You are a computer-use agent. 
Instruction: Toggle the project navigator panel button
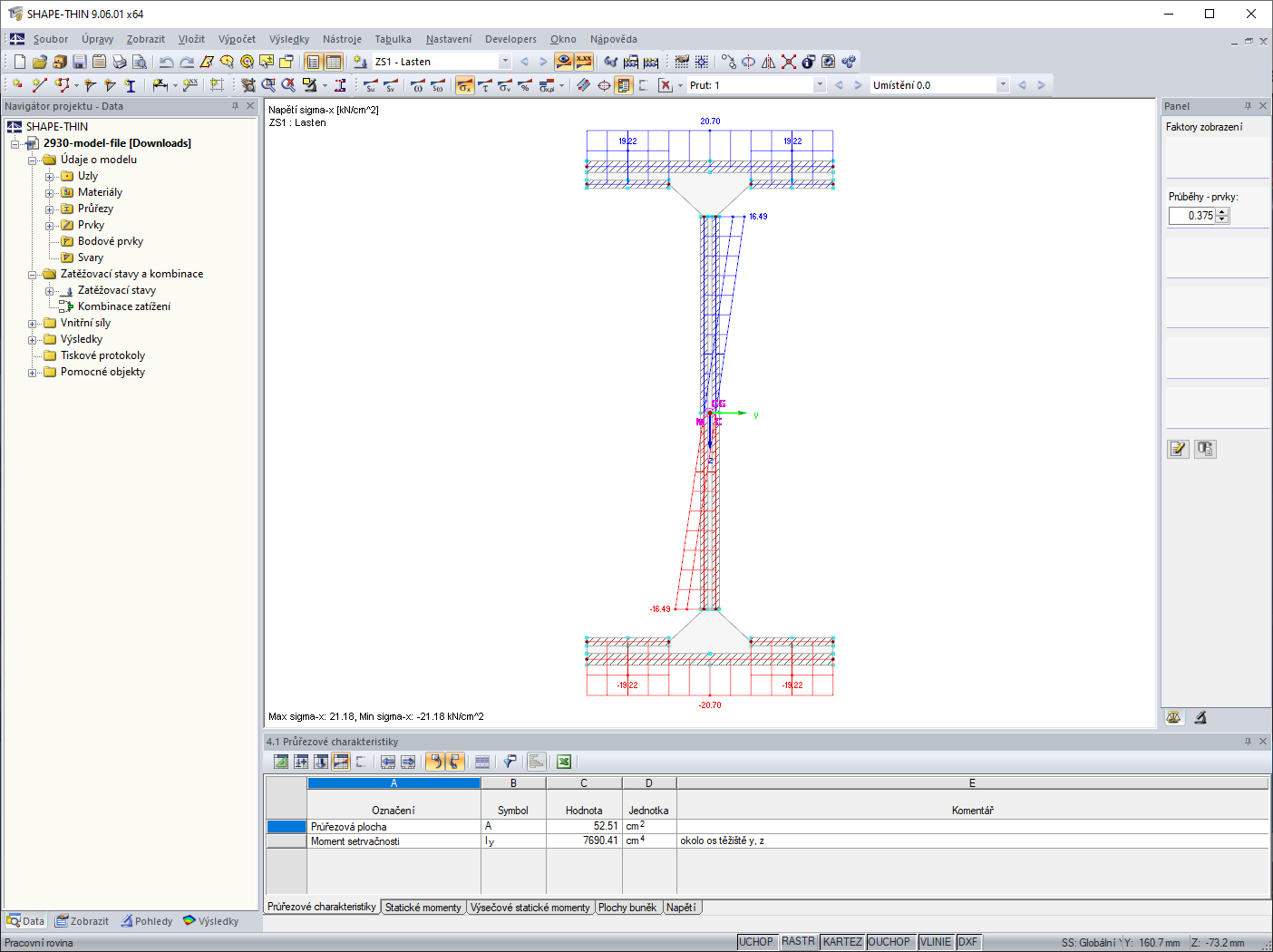[x=314, y=62]
